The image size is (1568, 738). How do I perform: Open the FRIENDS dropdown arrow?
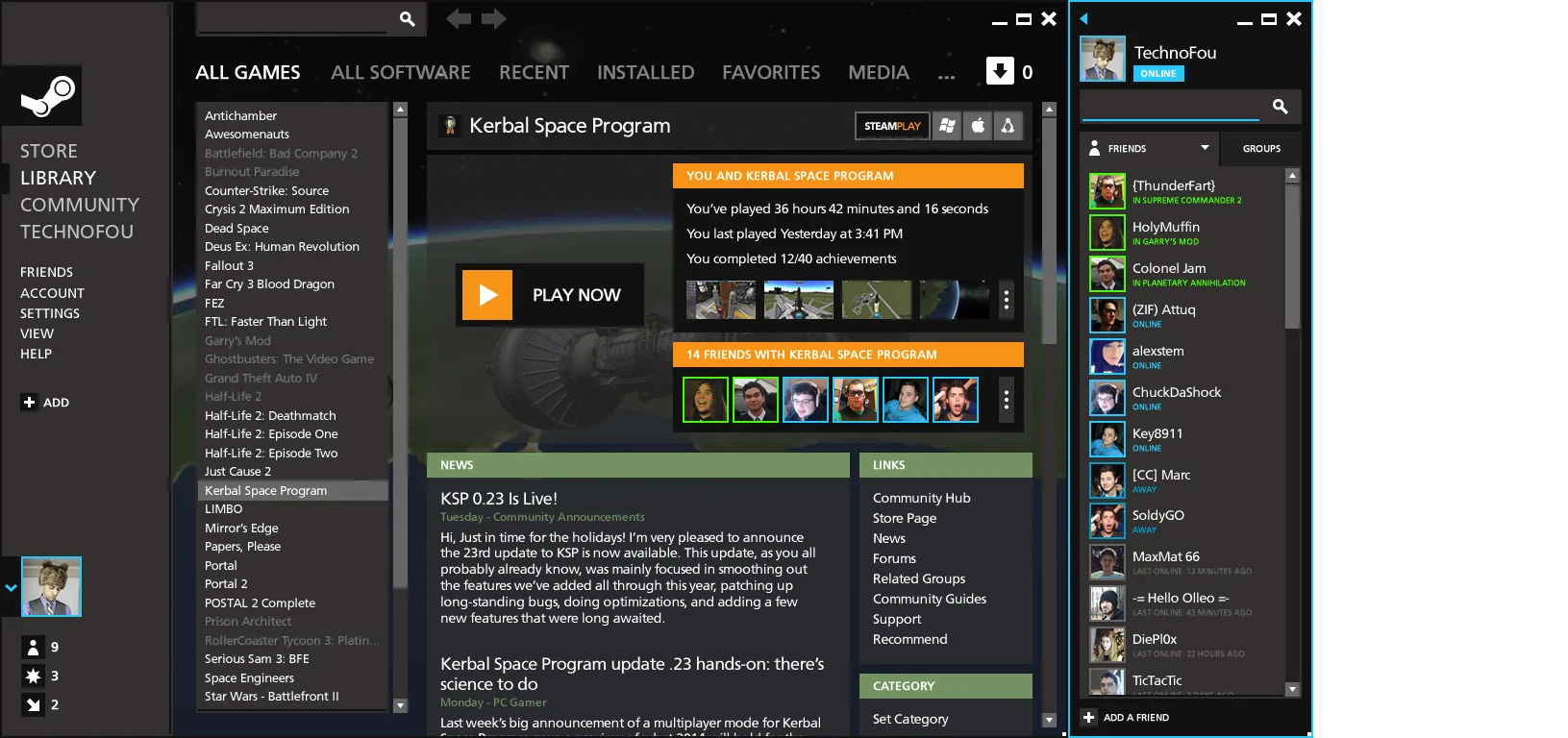coord(1205,148)
